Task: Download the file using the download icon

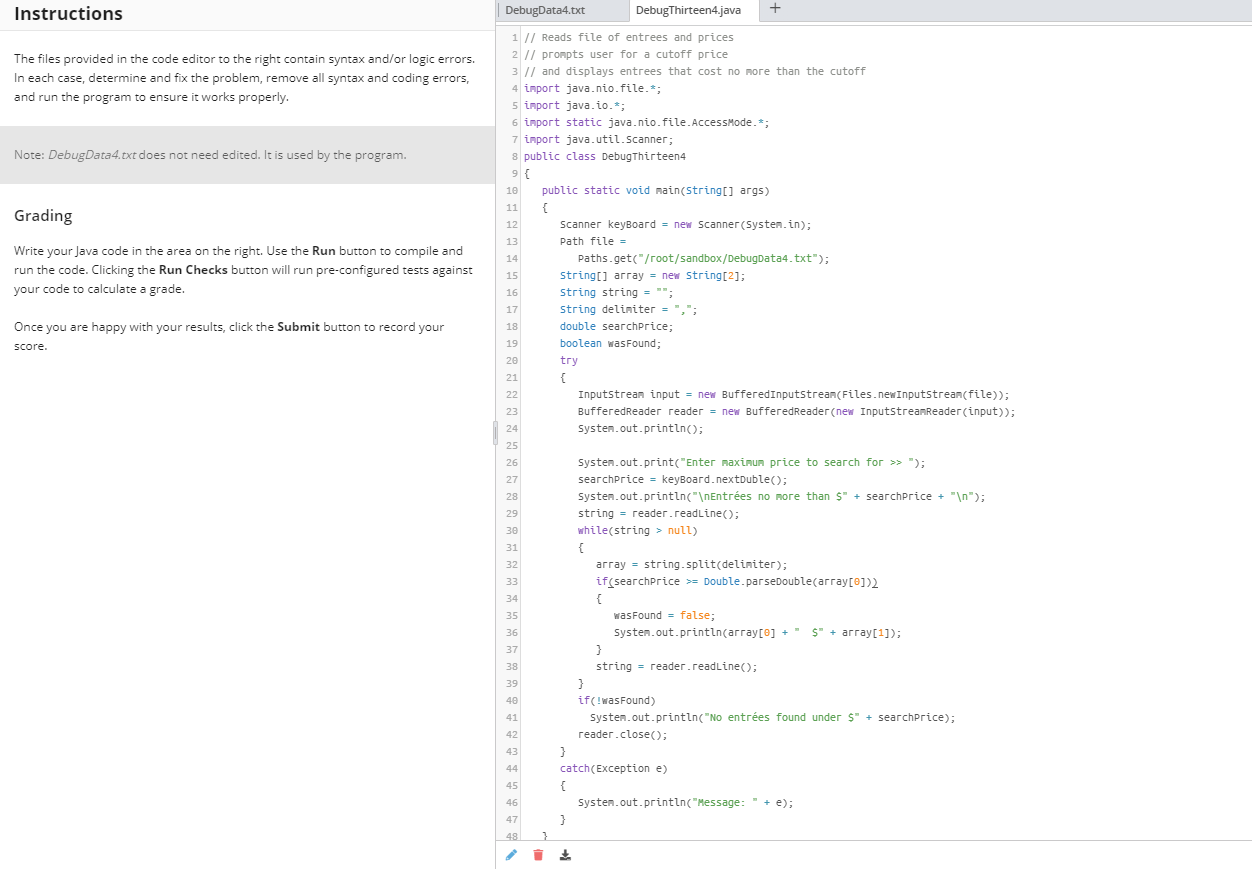Action: 564,855
